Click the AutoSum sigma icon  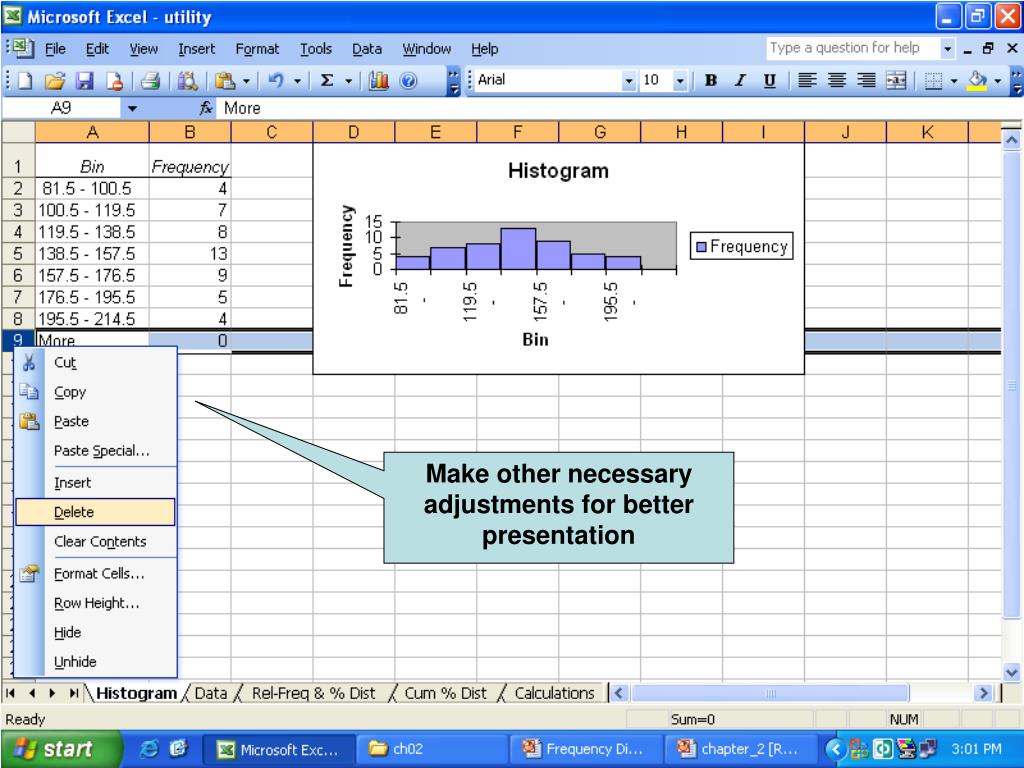click(327, 81)
